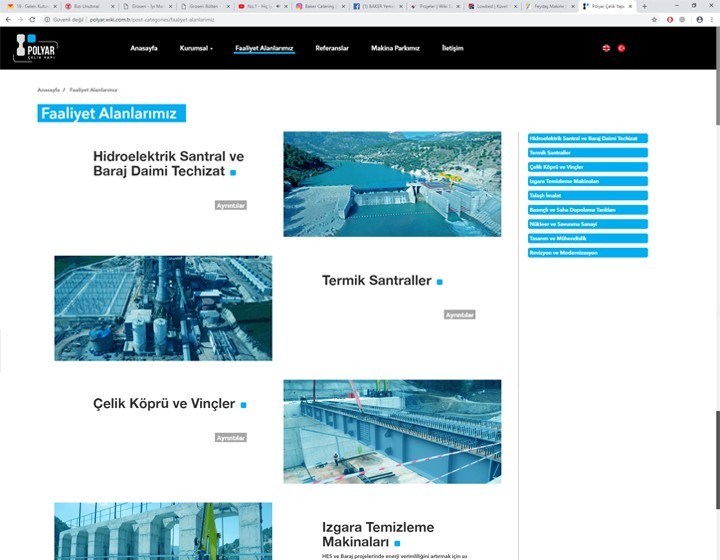The width and height of the screenshot is (720, 560).
Task: Open the dam aerial photo thumbnail
Action: click(392, 184)
